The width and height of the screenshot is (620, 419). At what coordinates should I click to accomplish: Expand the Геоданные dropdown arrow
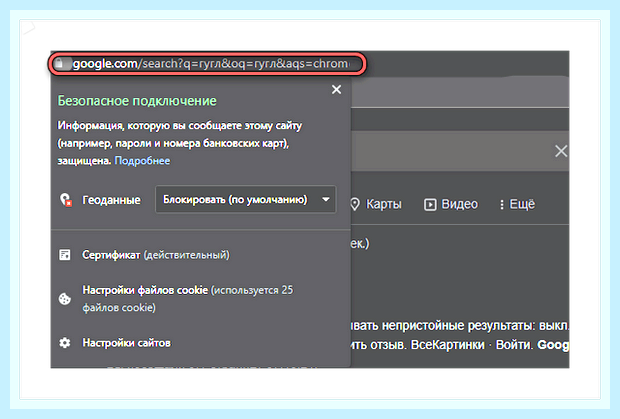pyautogui.click(x=326, y=199)
